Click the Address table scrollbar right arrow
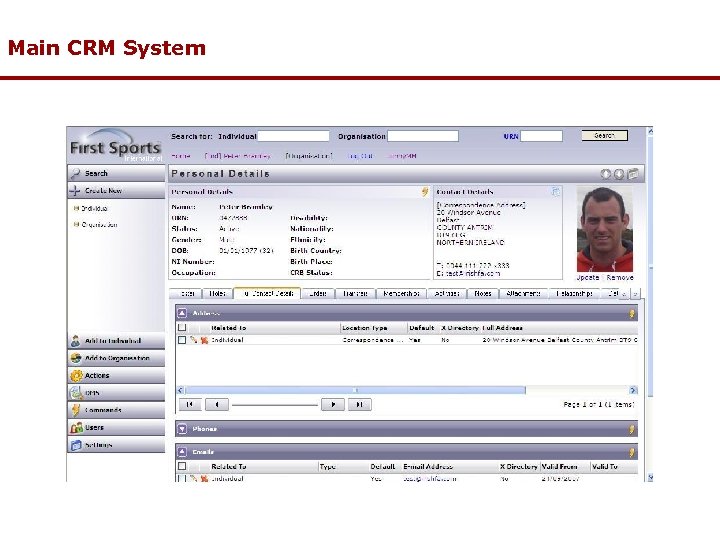 click(633, 390)
